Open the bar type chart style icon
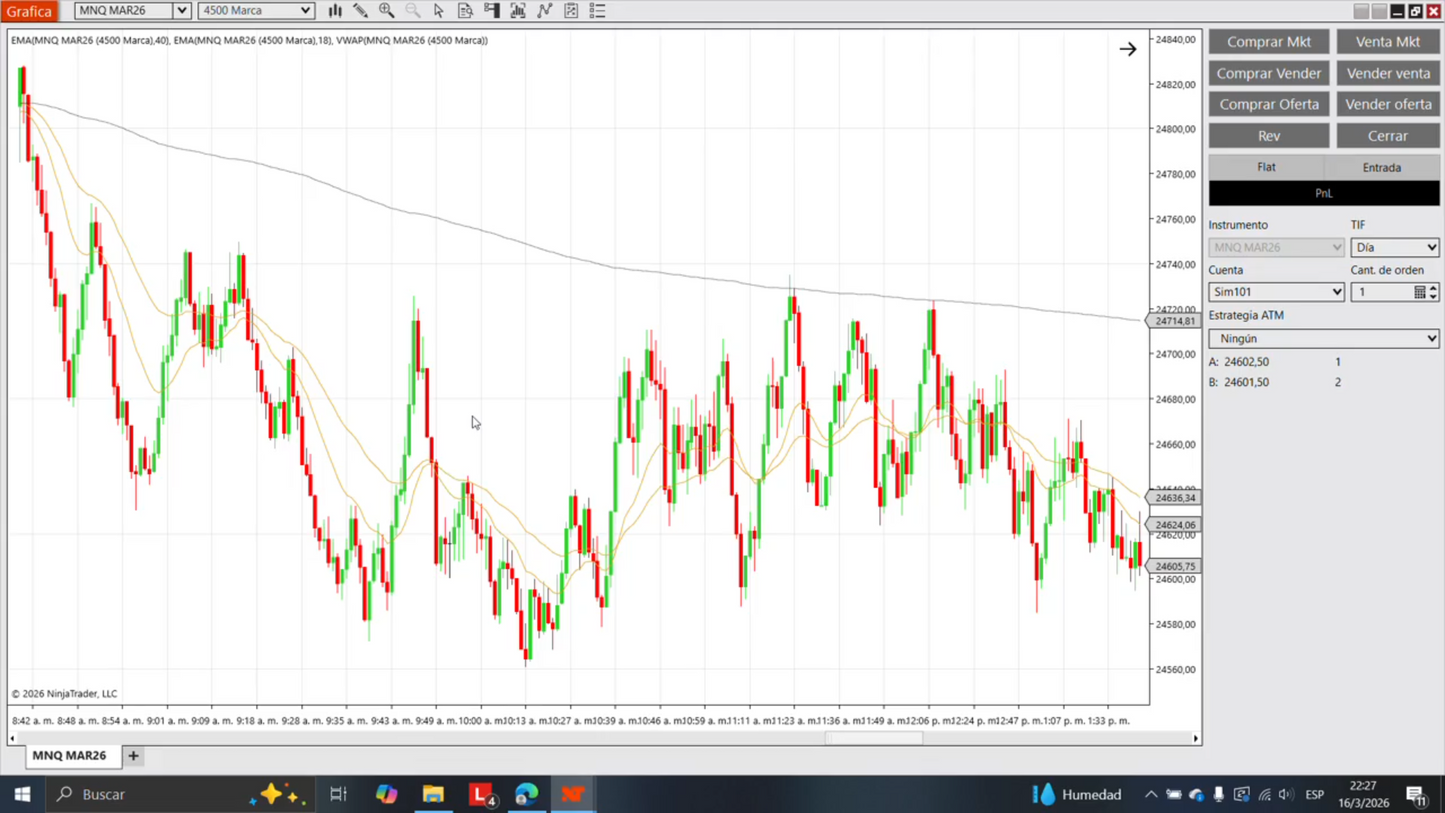 coord(335,11)
